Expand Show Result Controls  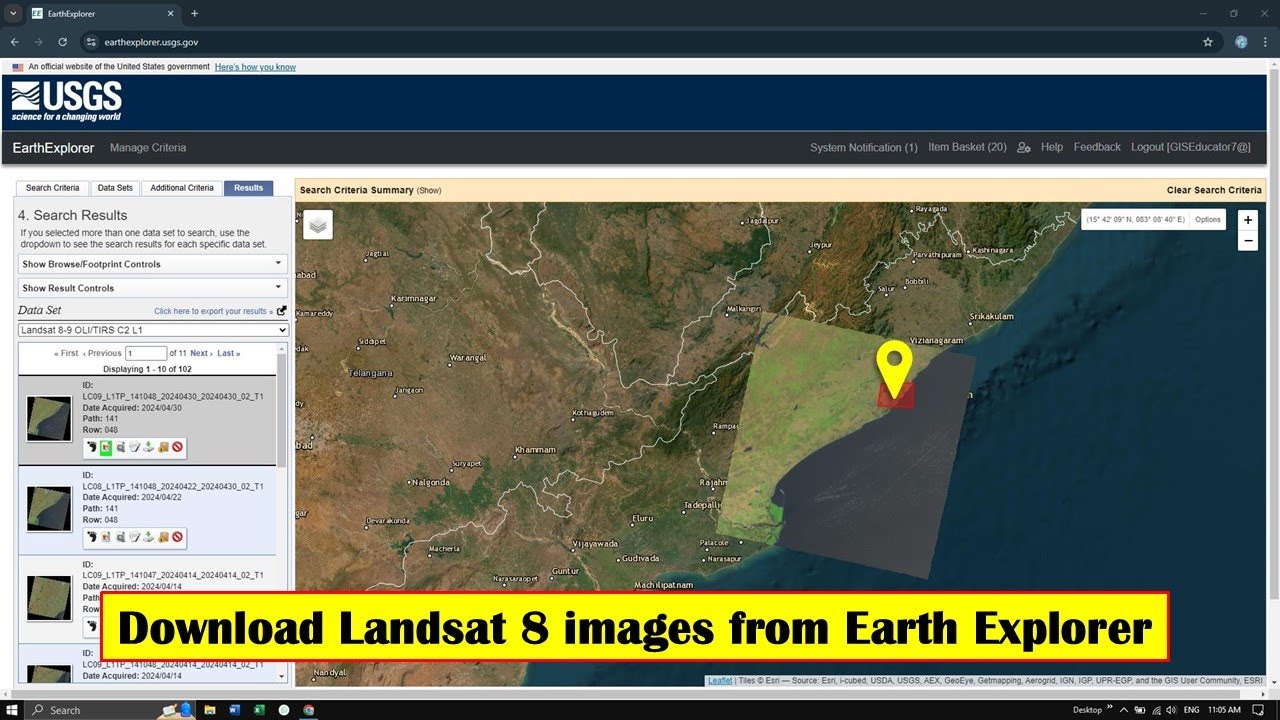[153, 288]
